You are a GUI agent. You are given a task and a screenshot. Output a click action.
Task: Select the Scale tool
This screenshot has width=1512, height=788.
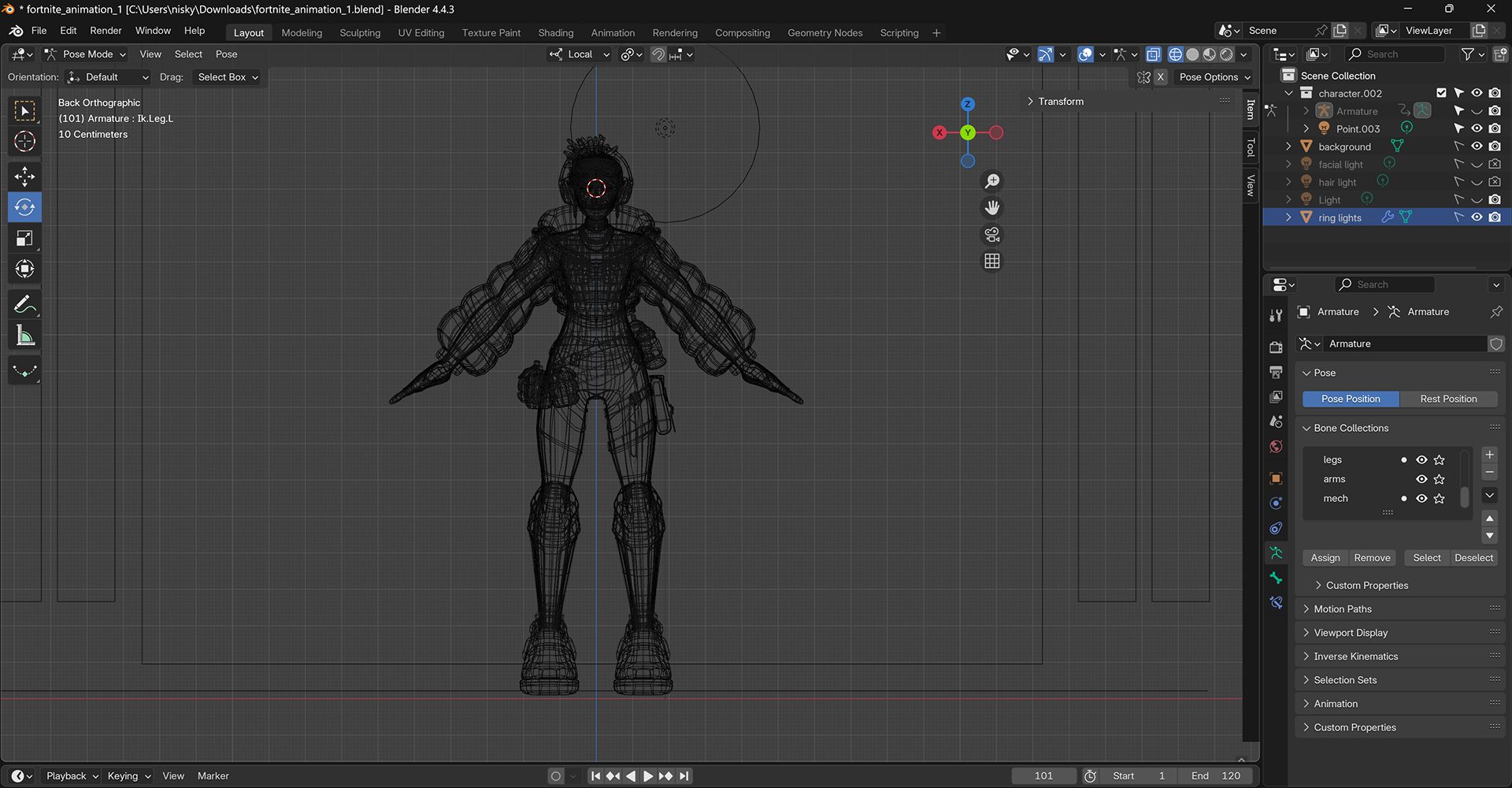[25, 238]
